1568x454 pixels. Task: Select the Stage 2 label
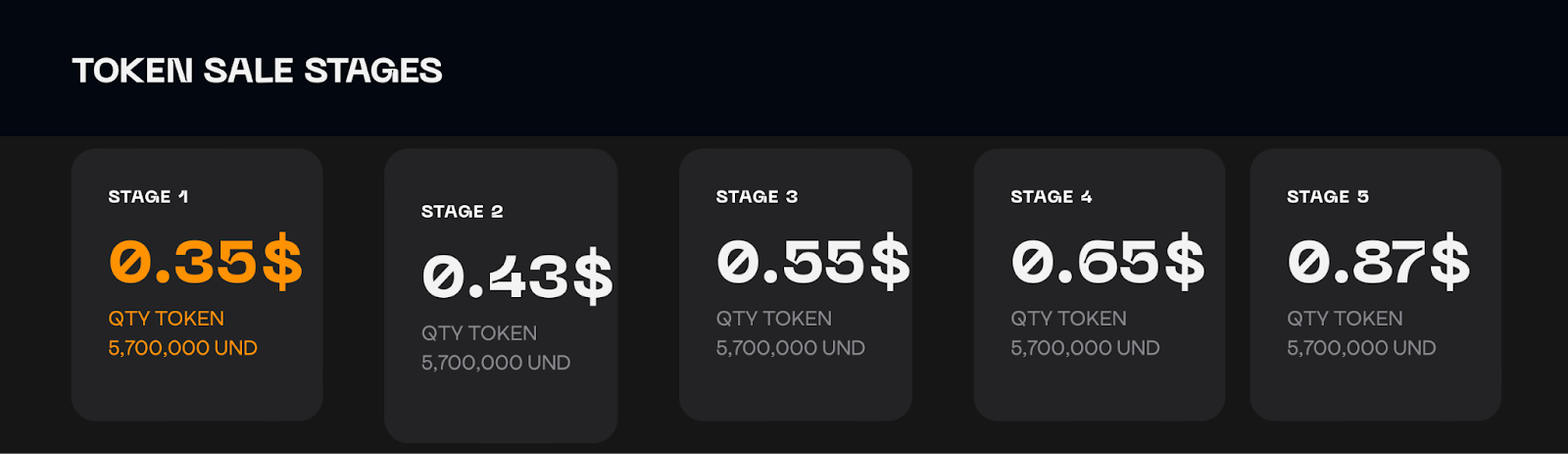point(463,212)
